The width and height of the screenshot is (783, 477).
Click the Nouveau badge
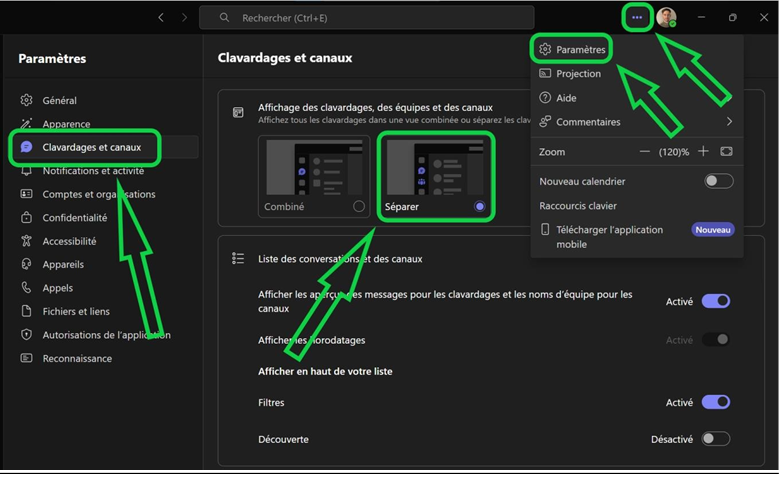[x=713, y=230]
